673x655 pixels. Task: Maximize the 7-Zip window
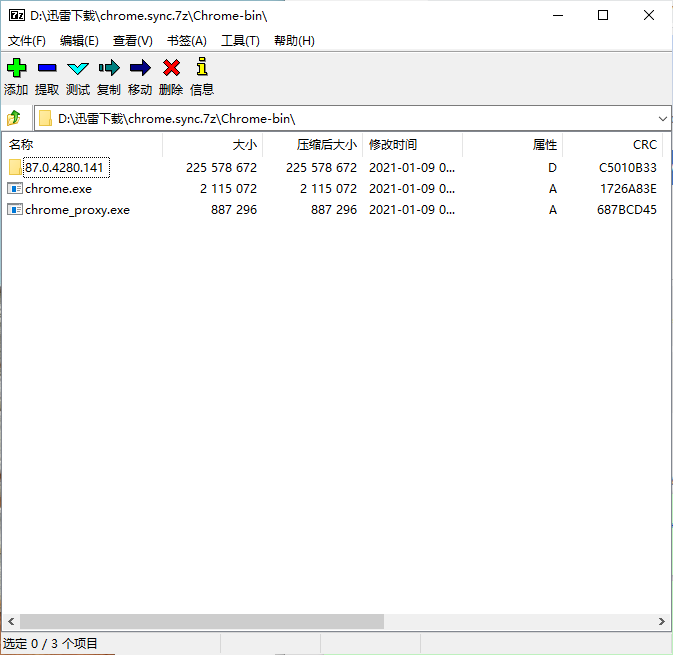point(603,15)
